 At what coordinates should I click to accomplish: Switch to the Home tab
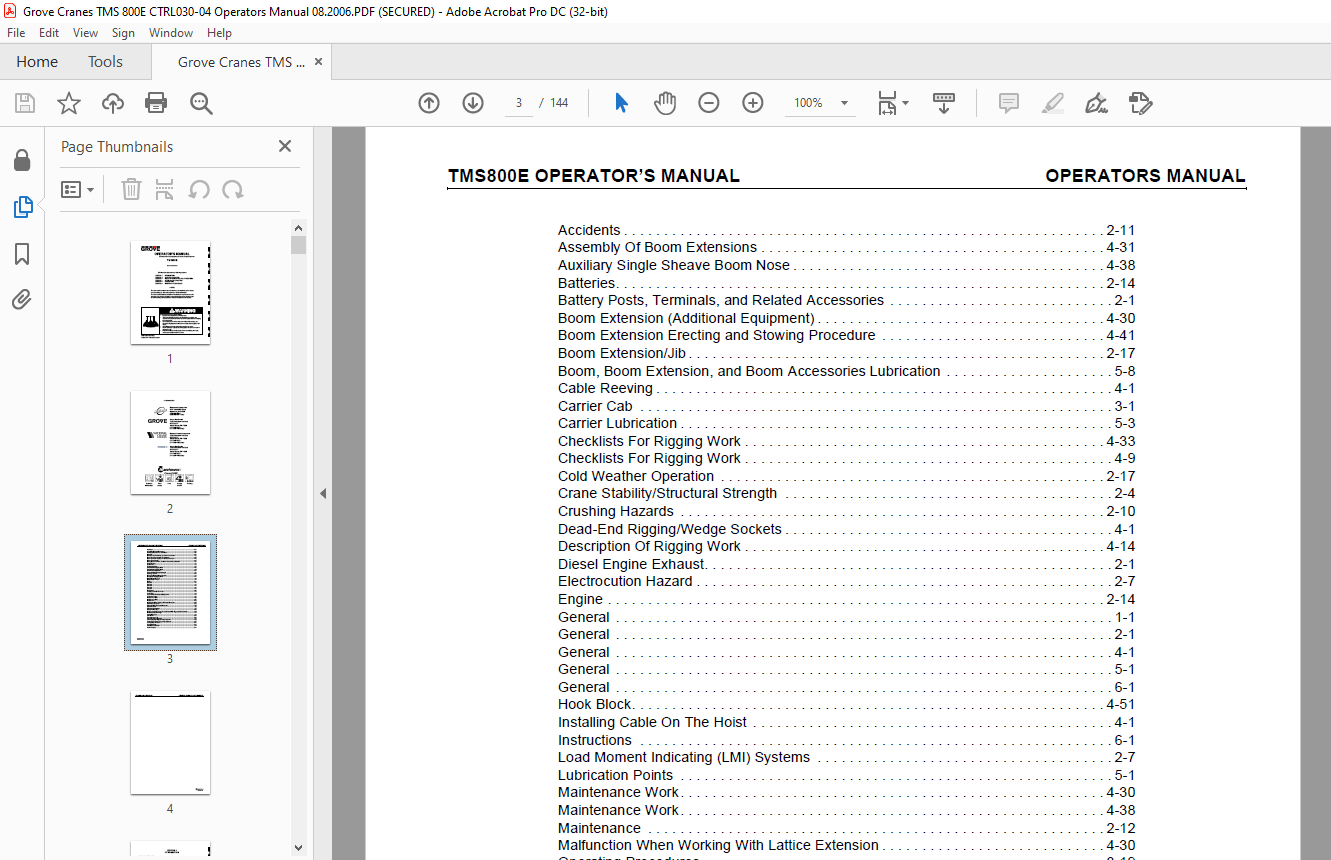[x=37, y=62]
